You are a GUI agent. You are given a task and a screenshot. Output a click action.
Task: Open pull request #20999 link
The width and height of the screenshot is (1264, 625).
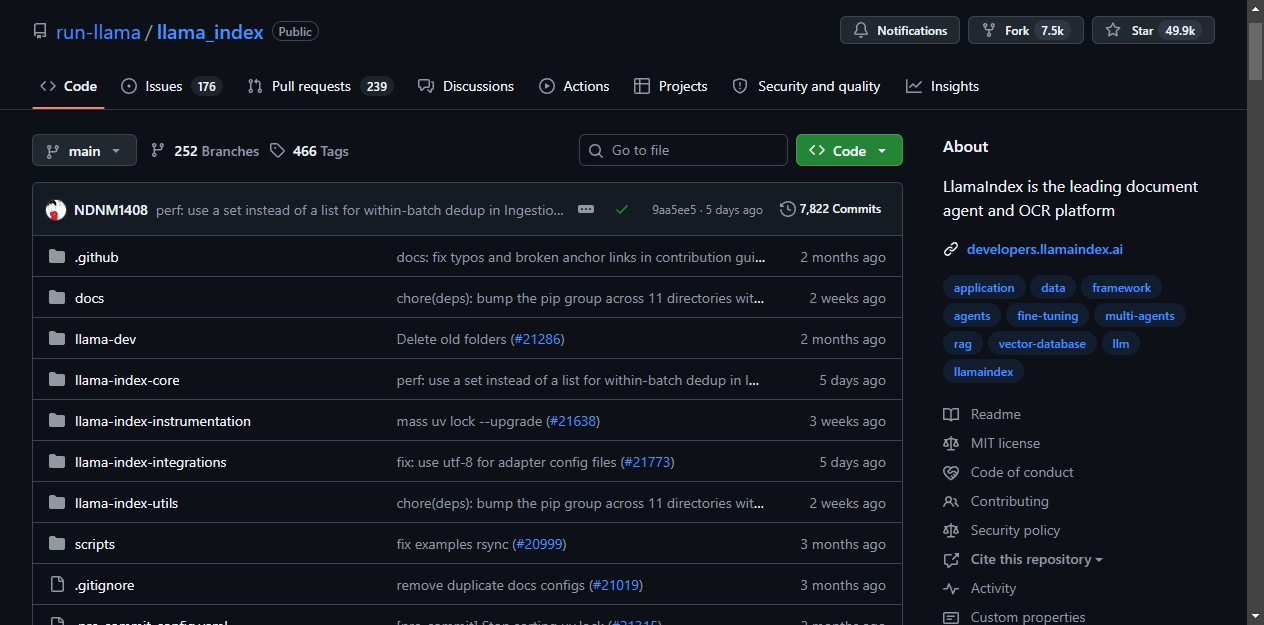pos(540,544)
